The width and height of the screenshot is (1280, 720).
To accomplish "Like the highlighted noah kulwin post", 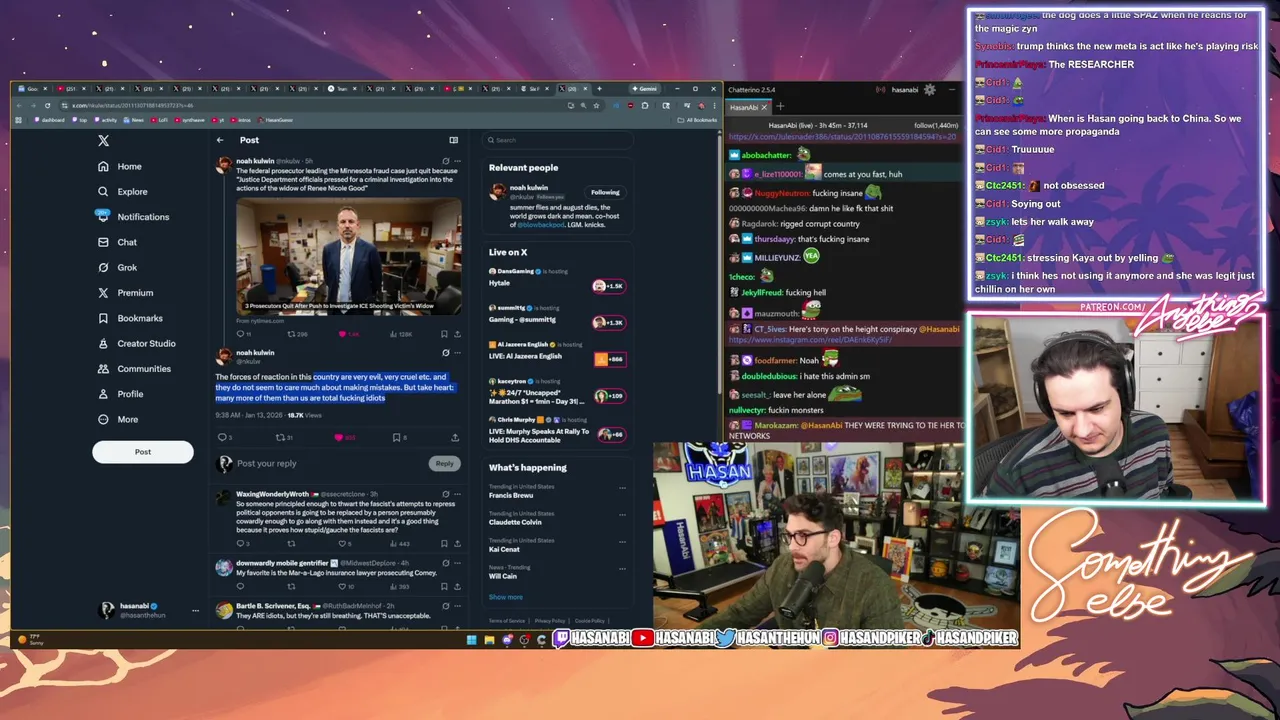I will 338,437.
